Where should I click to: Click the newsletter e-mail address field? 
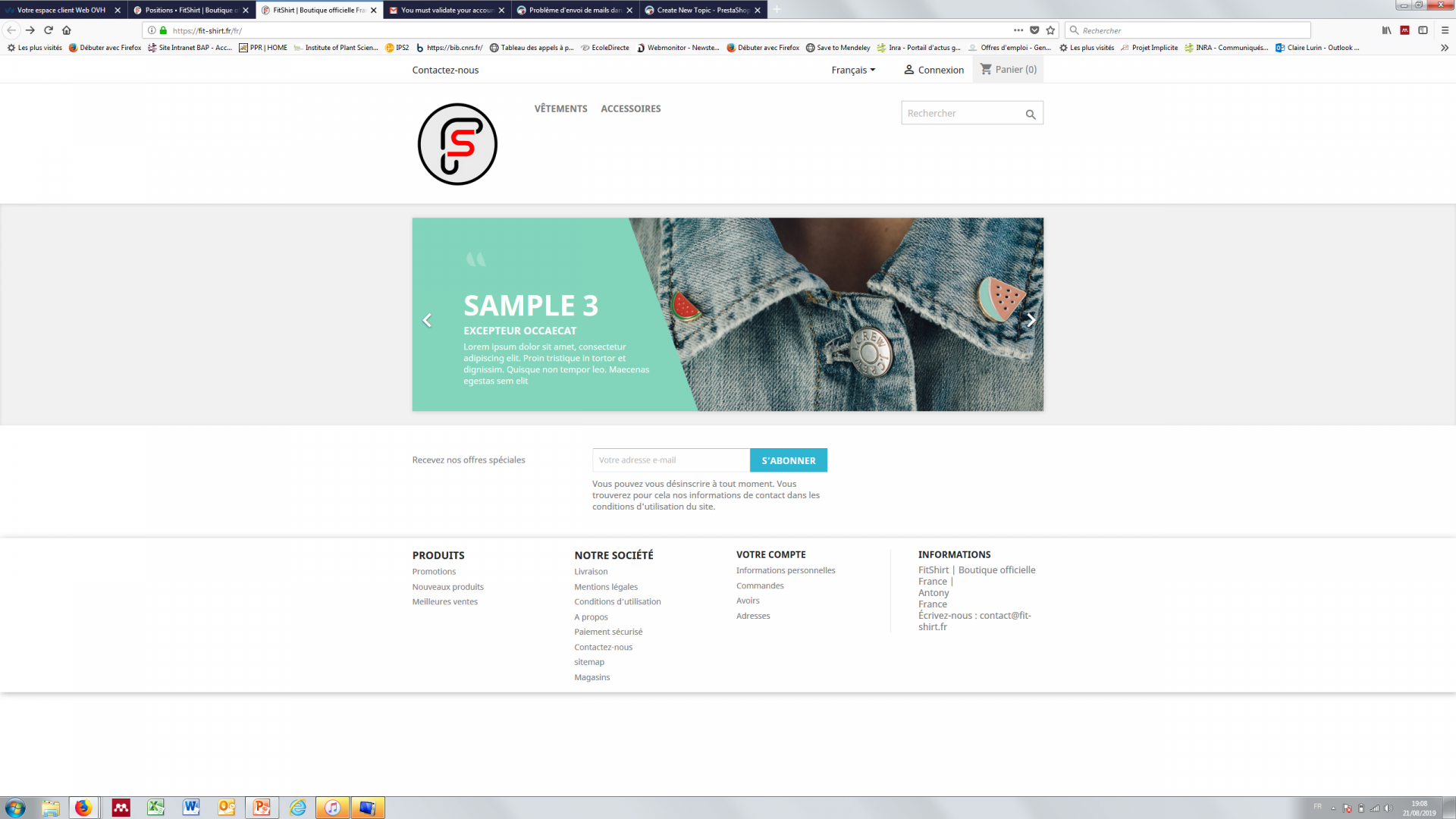(x=670, y=460)
